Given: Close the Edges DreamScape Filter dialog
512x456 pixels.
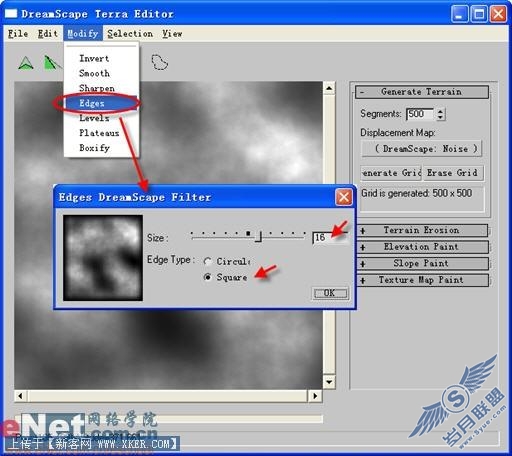Looking at the screenshot, I should pyautogui.click(x=344, y=197).
